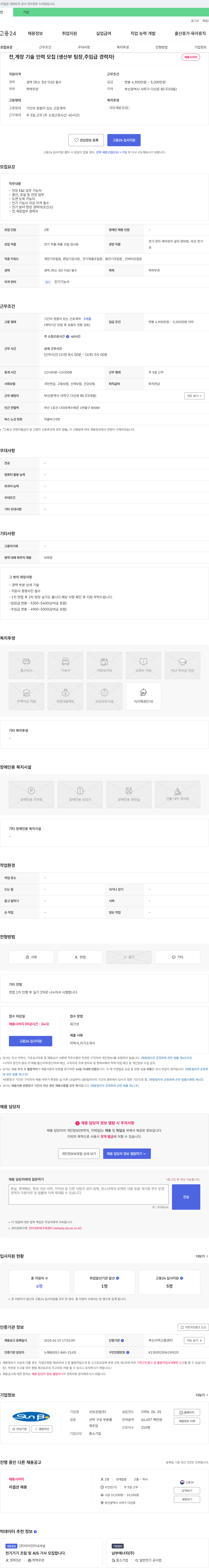The image size is (209, 1568).
Task: Open 더보기 next to 기업정보 heading
Action: [x=202, y=1395]
